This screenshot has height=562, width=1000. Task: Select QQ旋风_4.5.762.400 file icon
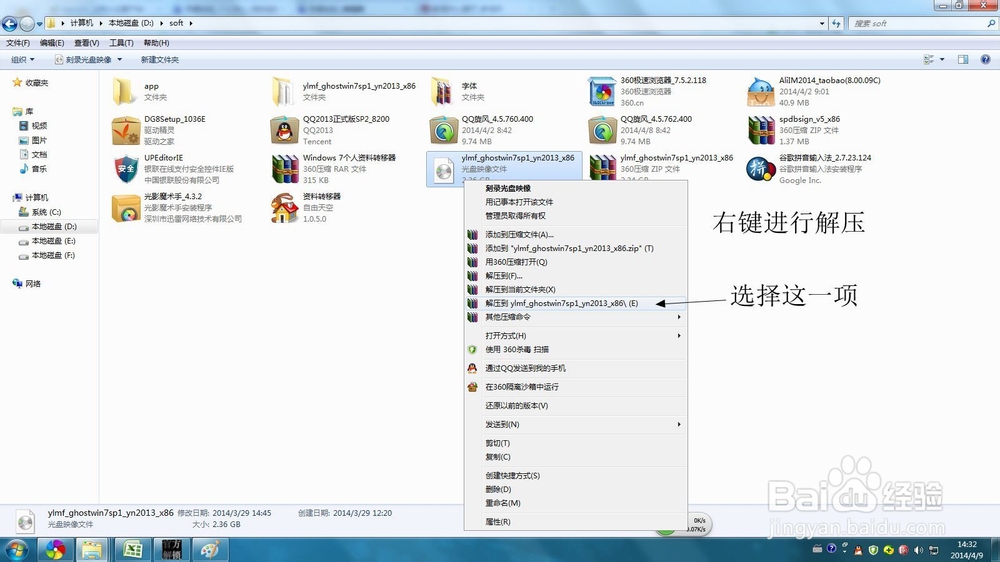(x=601, y=130)
